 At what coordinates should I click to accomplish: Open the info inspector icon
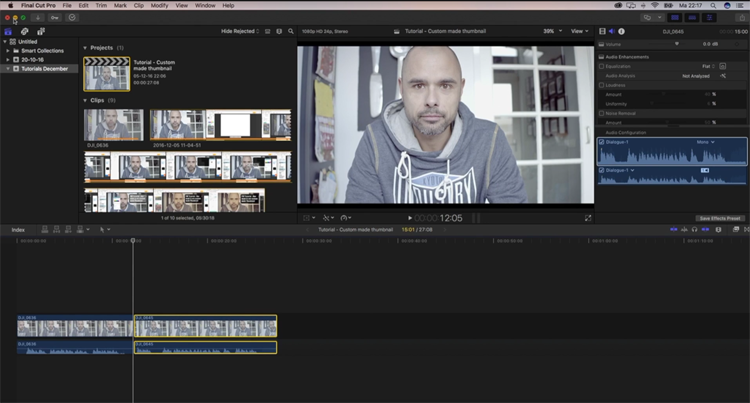[x=622, y=32]
